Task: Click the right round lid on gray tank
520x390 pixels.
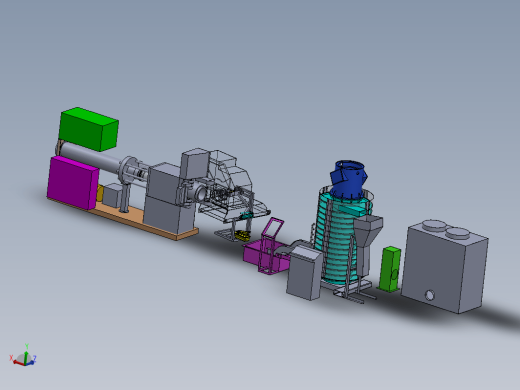Action: pyautogui.click(x=458, y=233)
